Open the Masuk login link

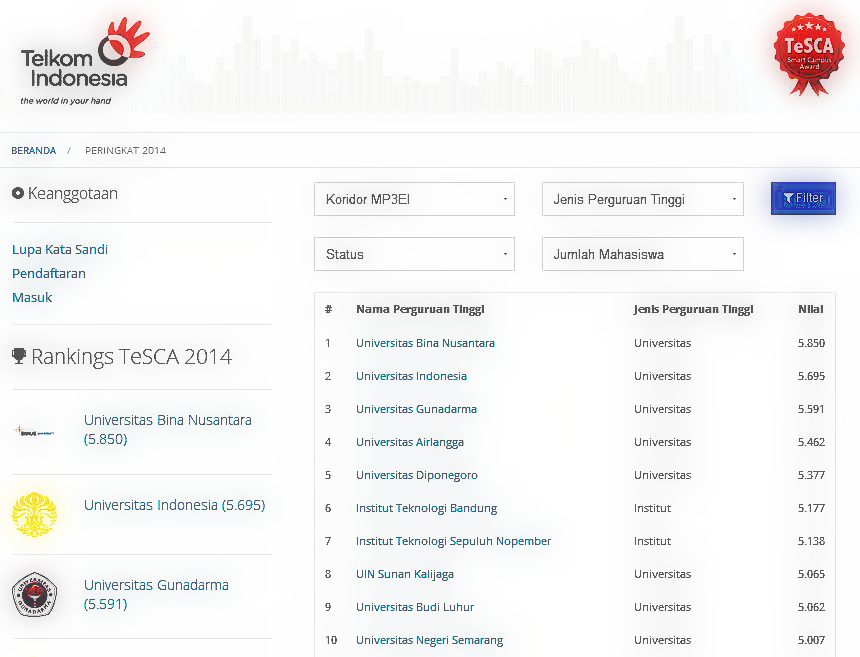coord(32,297)
